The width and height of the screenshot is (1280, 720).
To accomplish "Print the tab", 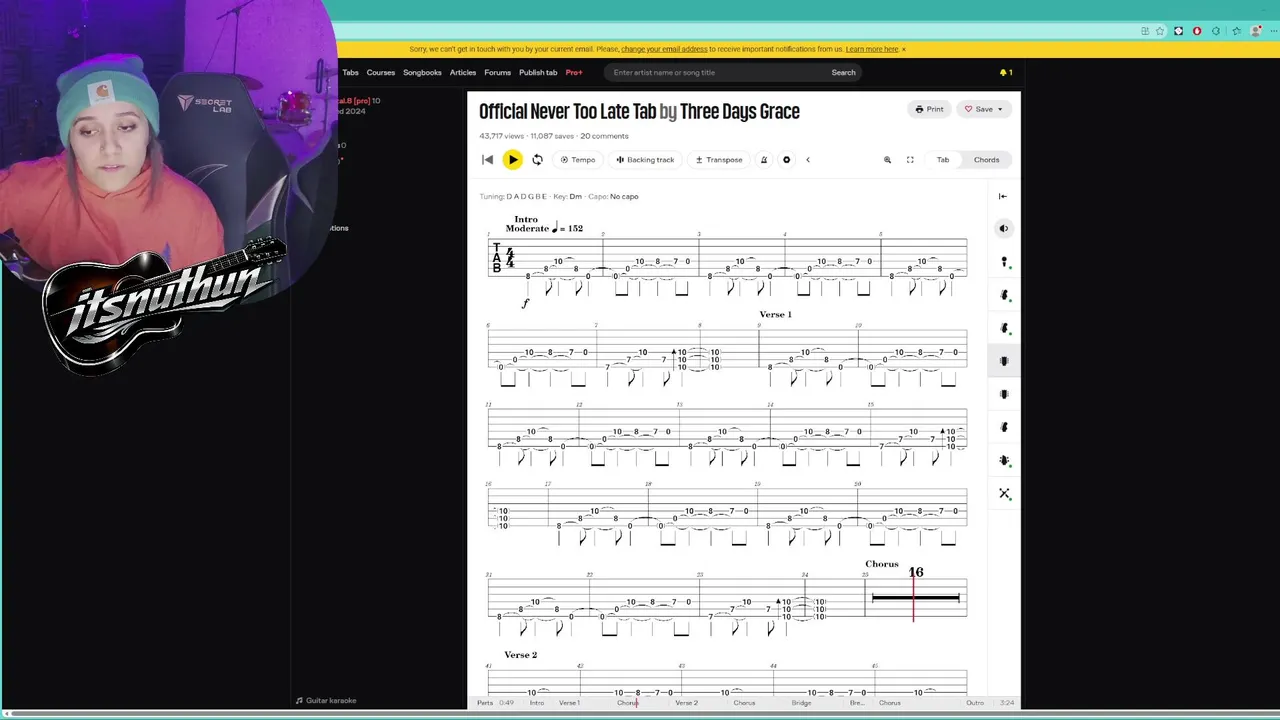I will tap(929, 109).
